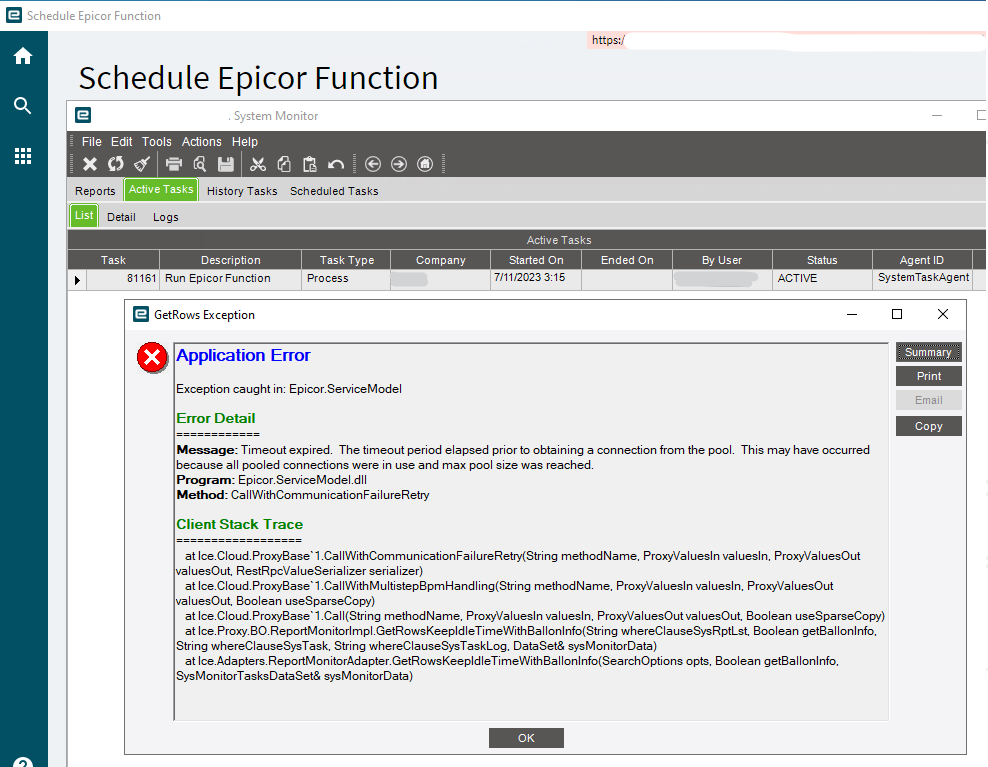The image size is (988, 767).
Task: Click the Forward arrow toolbar icon
Action: click(x=399, y=164)
